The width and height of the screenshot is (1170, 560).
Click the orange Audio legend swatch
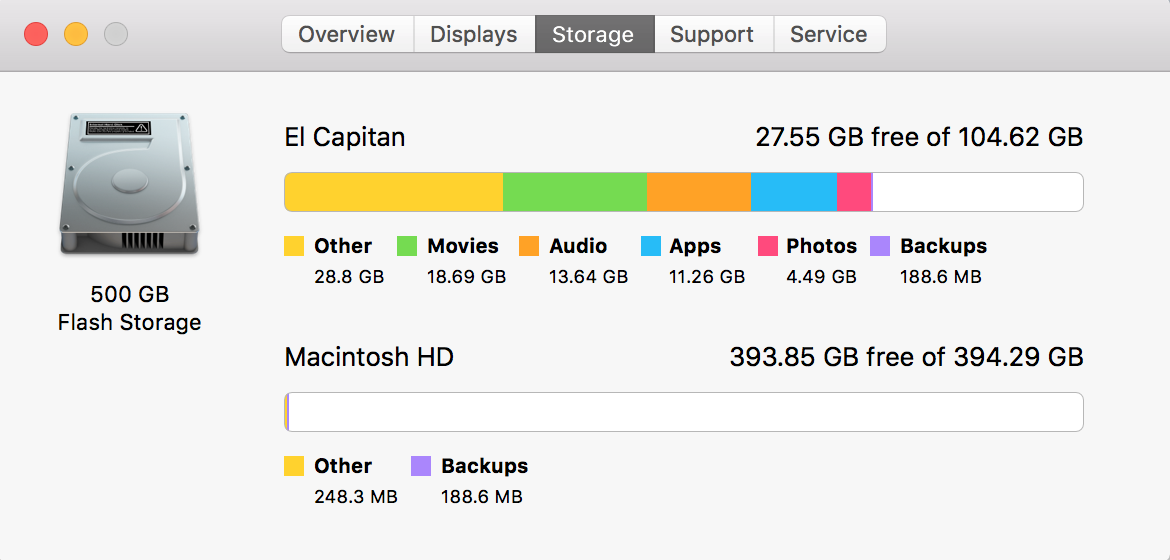tap(529, 246)
